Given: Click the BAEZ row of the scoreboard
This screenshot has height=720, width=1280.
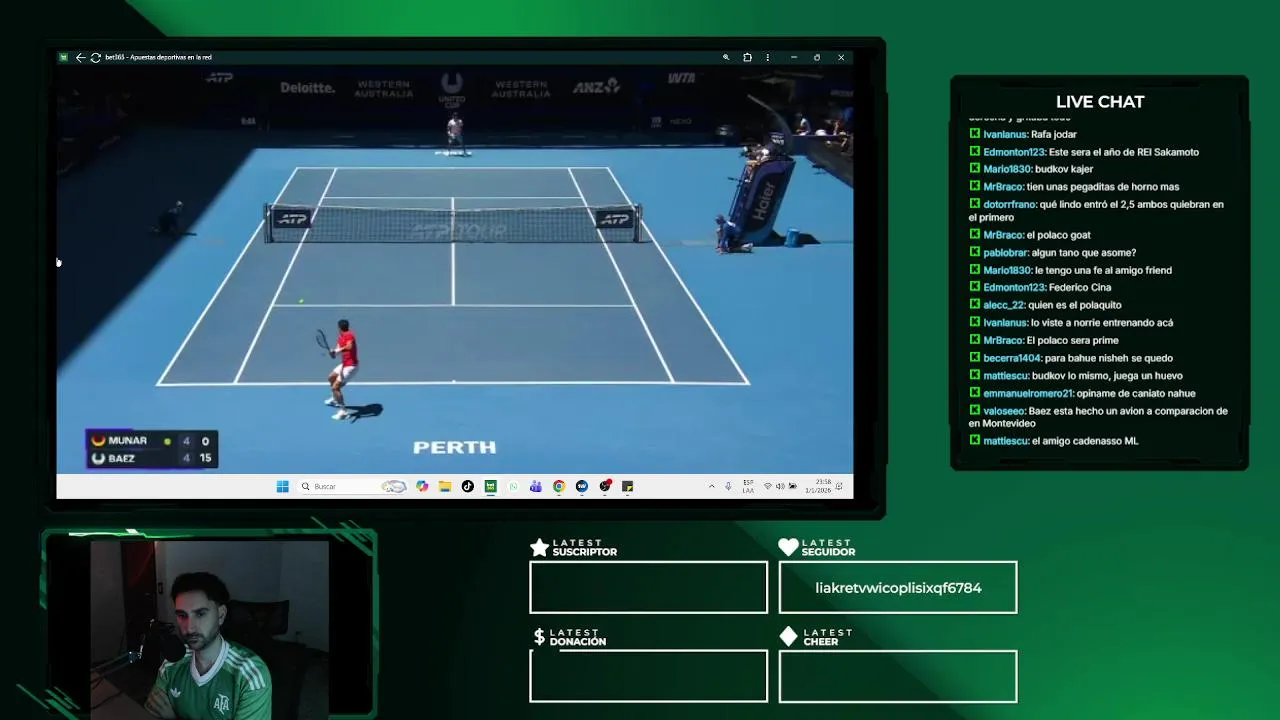Looking at the screenshot, I should 152,458.
